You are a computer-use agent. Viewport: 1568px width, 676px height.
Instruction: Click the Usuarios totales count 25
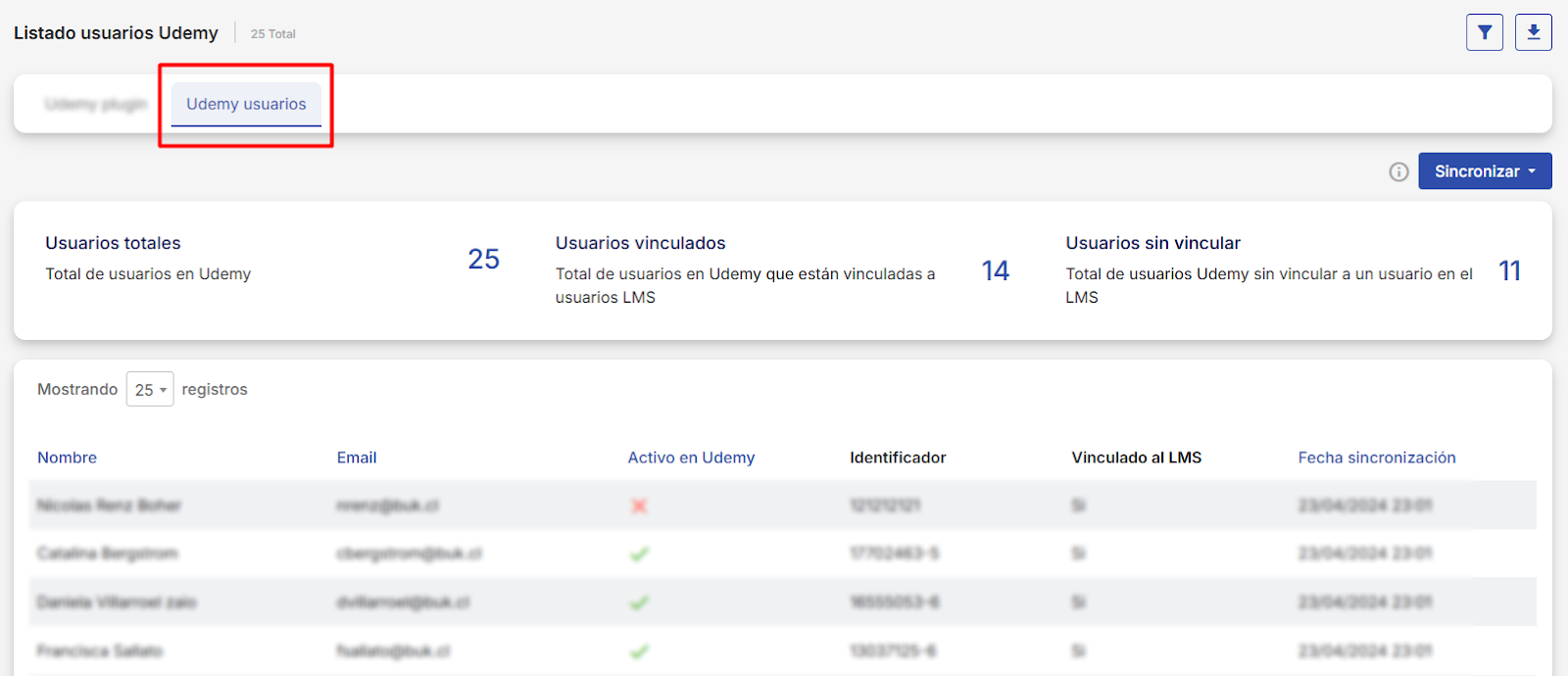(x=483, y=260)
